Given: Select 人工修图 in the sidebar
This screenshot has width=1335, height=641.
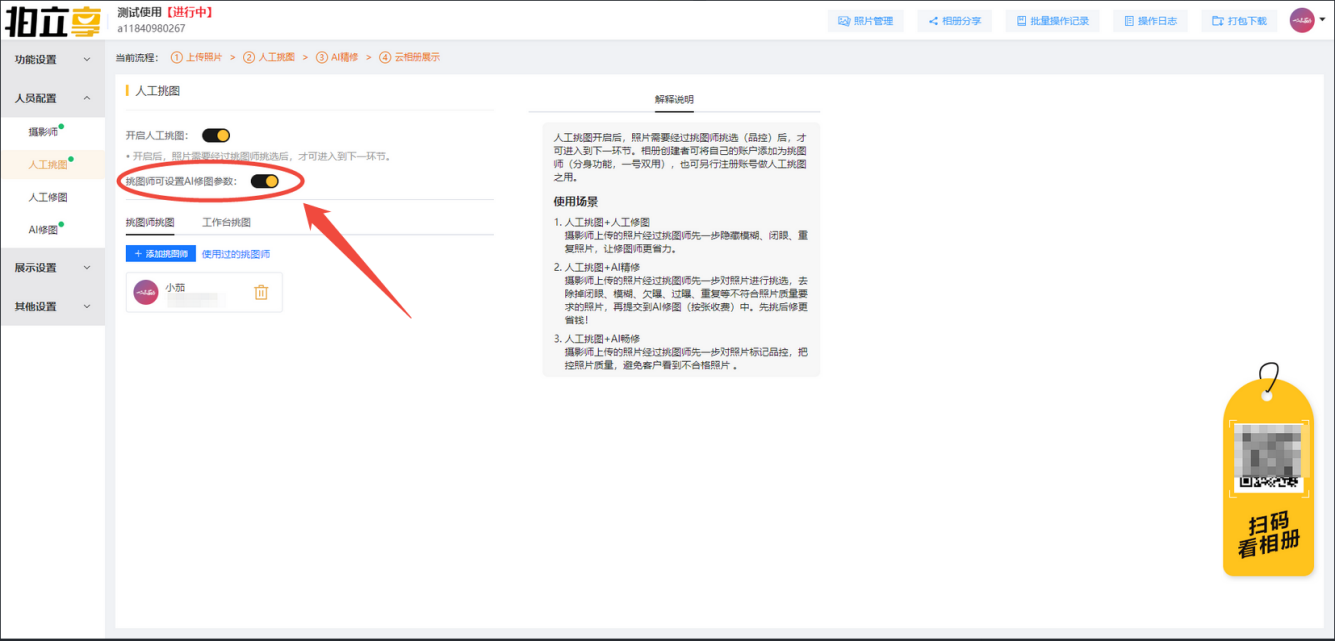Looking at the screenshot, I should (x=48, y=198).
